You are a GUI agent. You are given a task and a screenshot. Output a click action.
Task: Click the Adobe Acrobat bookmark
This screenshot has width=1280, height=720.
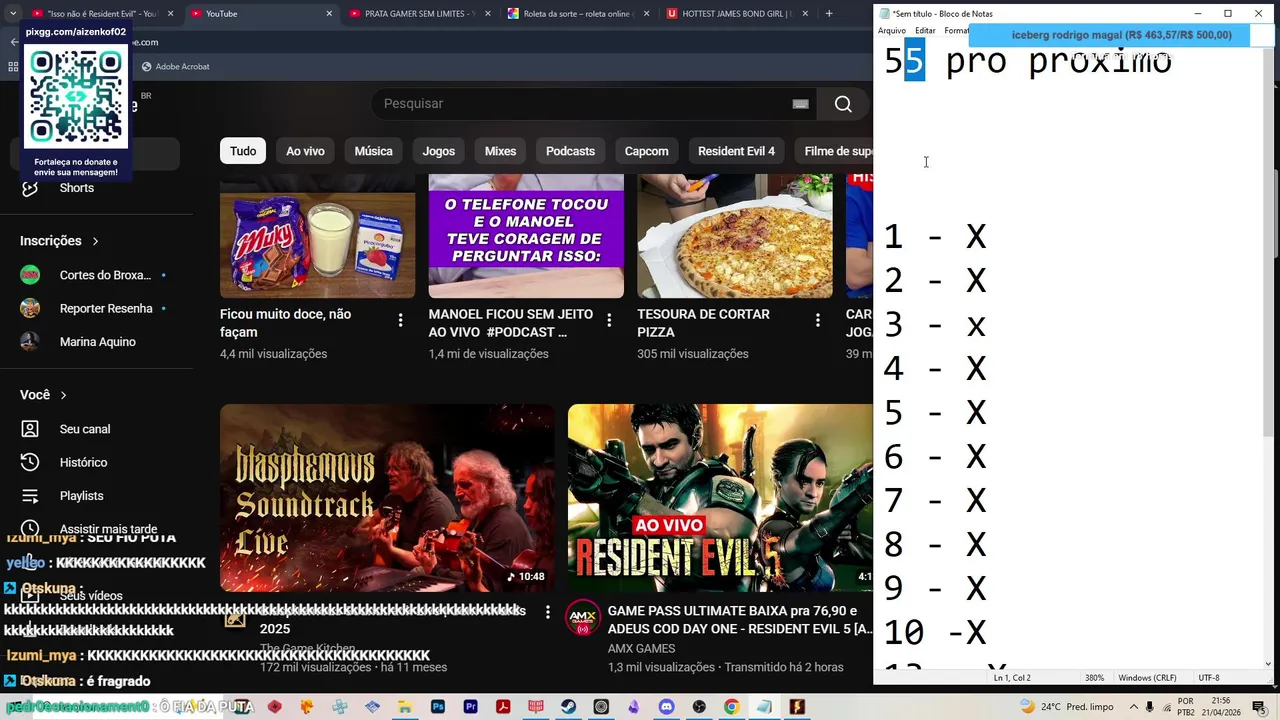(x=175, y=66)
